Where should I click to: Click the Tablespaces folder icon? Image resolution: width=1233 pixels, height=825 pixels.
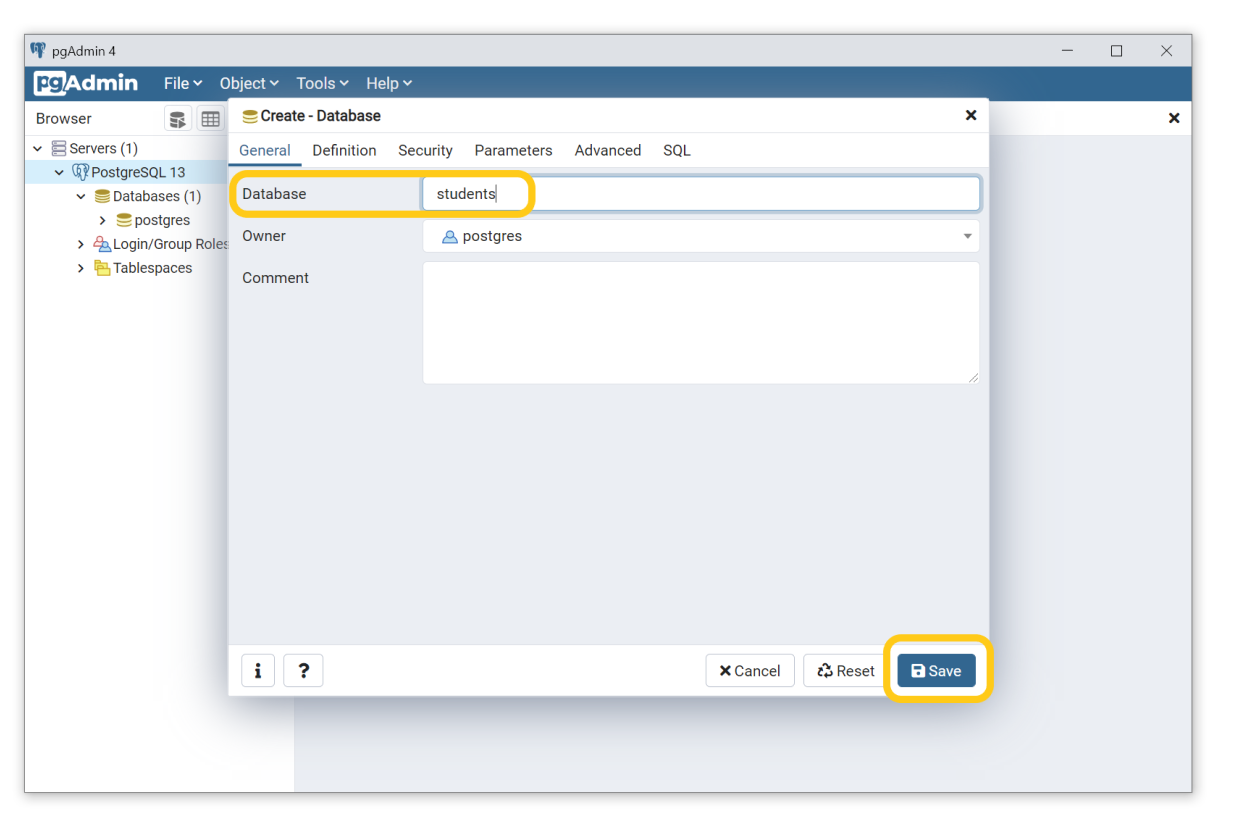(x=102, y=268)
